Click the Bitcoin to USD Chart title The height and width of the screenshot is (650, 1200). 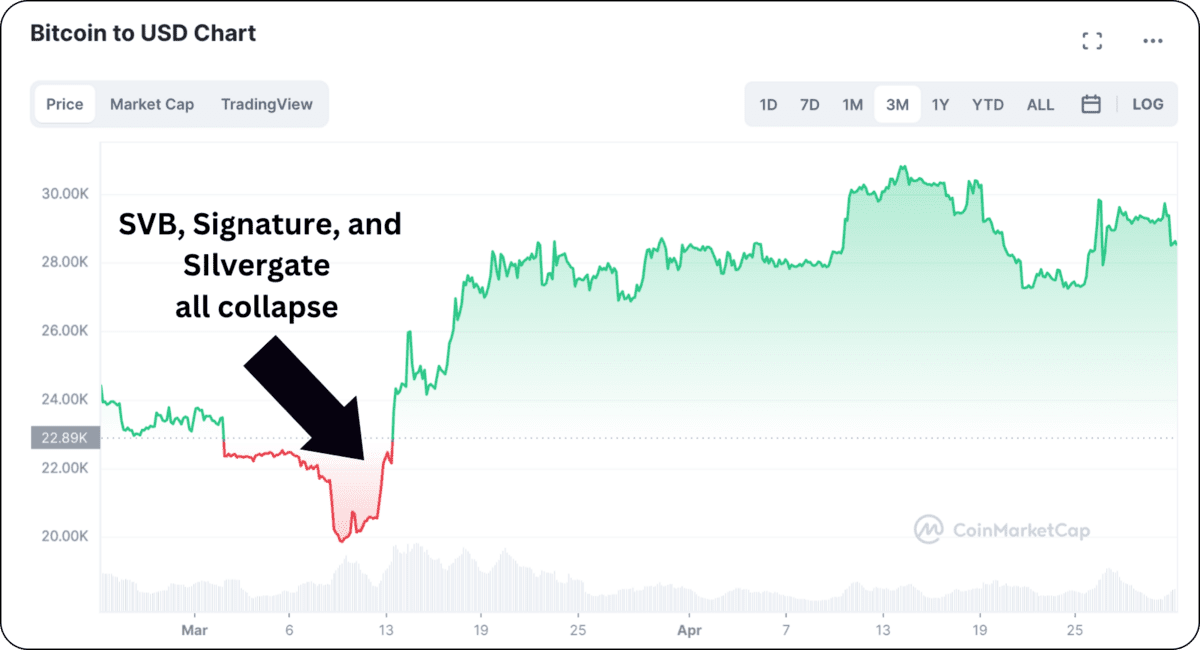click(x=143, y=33)
